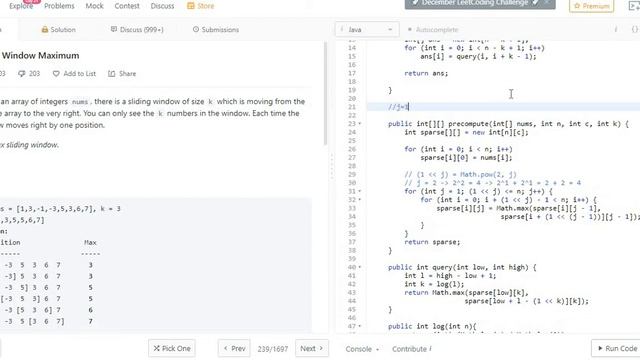Viewport: 640px width, 360px height.
Task: Click the 'public int log(int n){' line
Action: [x=432, y=327]
